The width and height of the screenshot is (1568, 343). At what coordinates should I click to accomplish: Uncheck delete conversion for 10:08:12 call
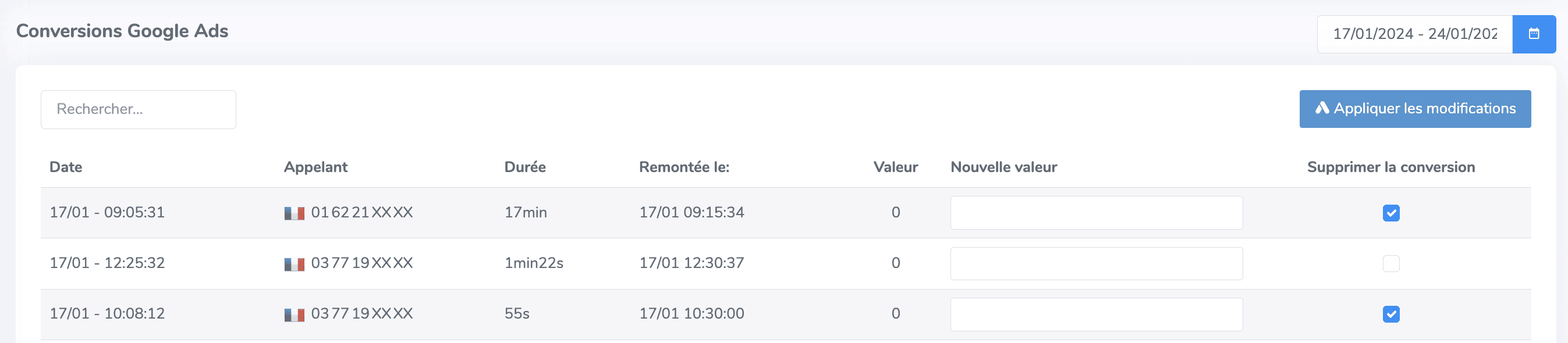1391,314
